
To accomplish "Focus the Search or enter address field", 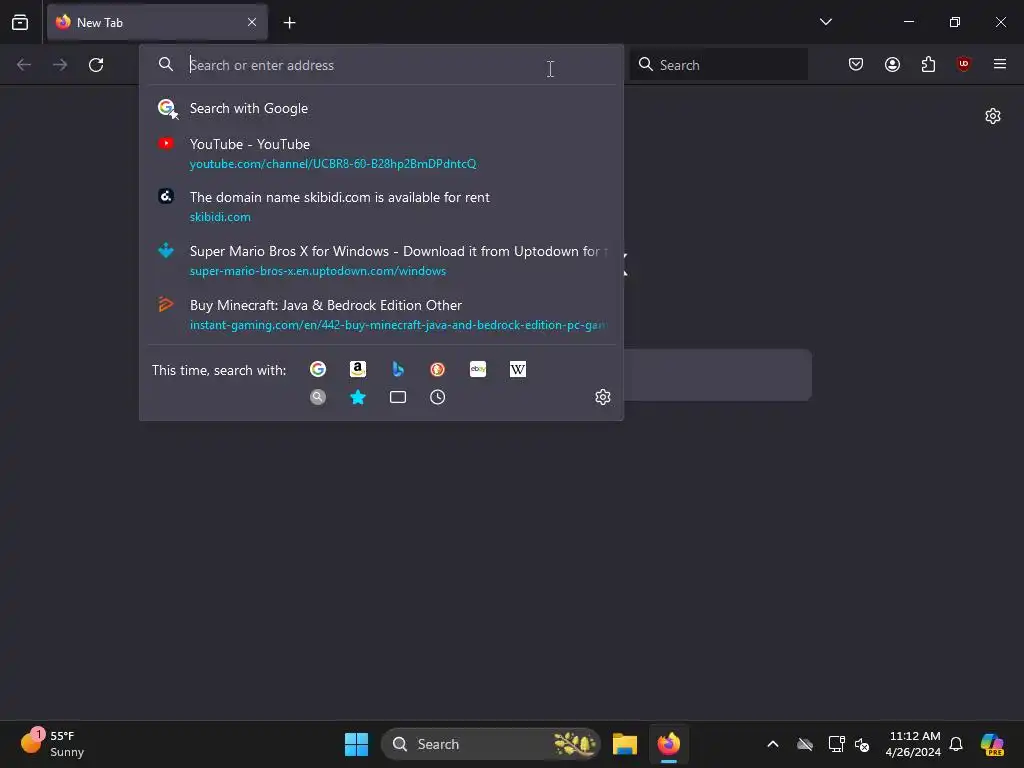I will point(381,65).
